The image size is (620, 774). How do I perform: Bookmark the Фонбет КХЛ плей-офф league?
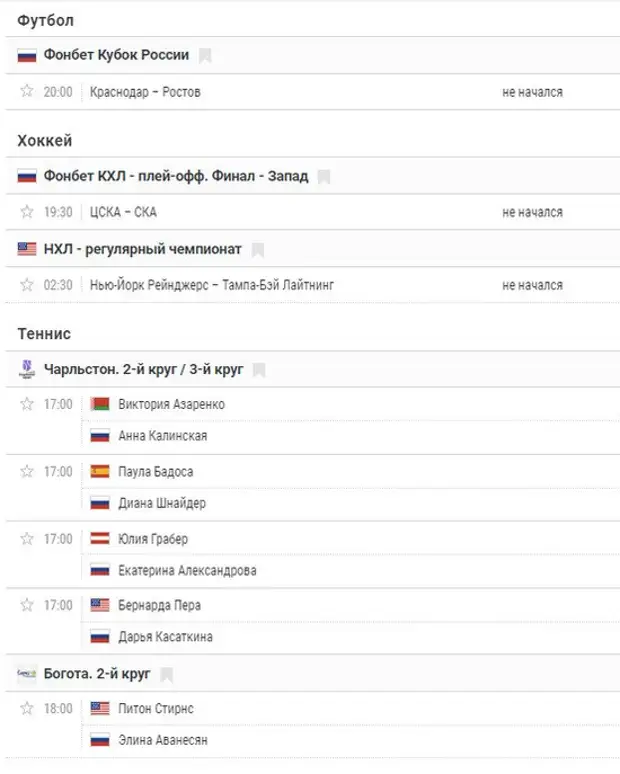click(x=324, y=176)
